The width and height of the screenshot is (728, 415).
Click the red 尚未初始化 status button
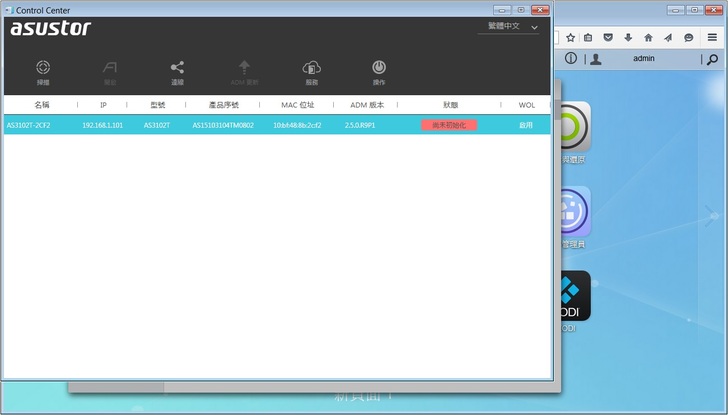click(449, 125)
